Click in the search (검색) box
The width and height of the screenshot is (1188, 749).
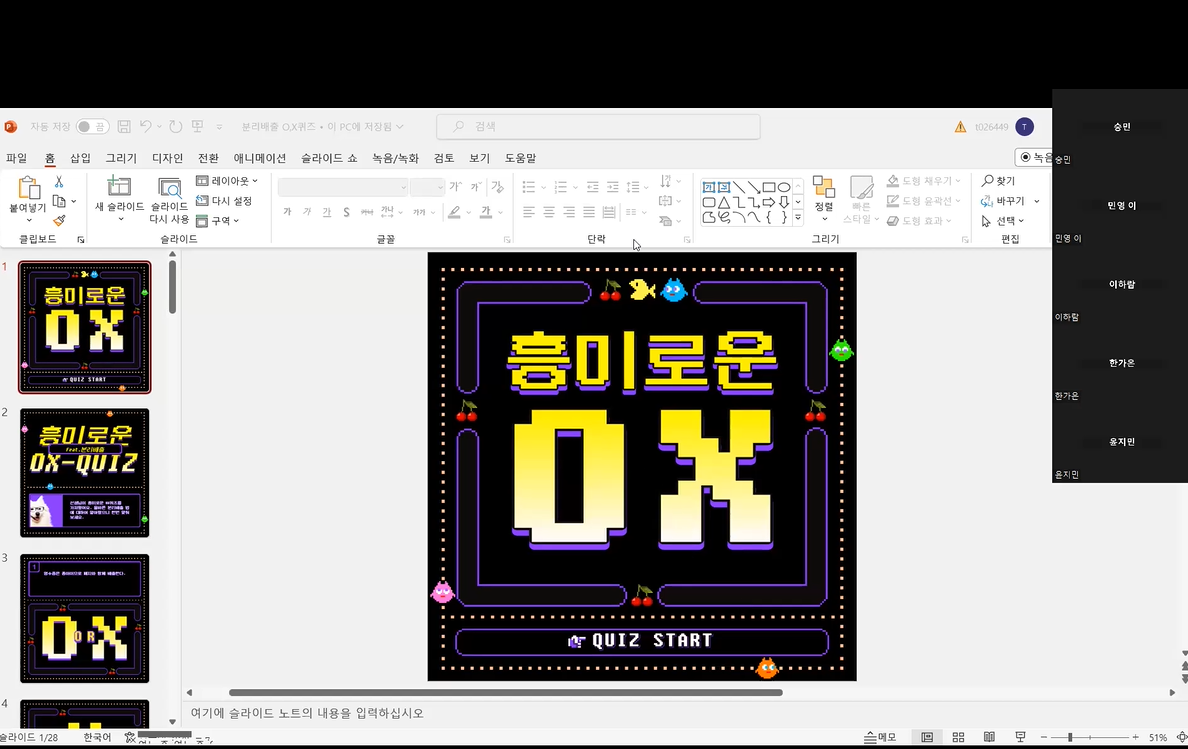click(x=599, y=126)
